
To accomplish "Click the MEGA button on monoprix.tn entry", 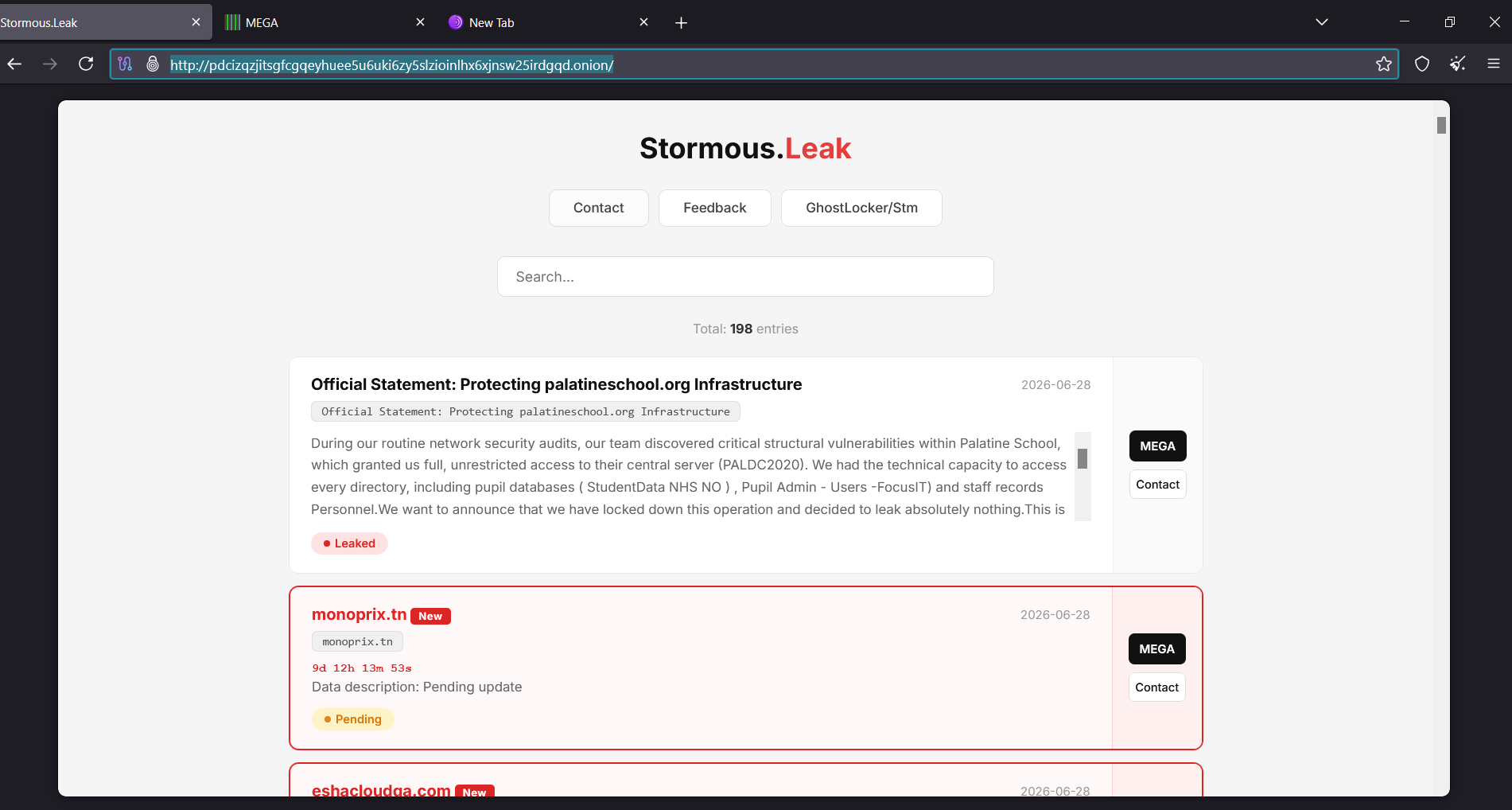I will click(x=1156, y=649).
